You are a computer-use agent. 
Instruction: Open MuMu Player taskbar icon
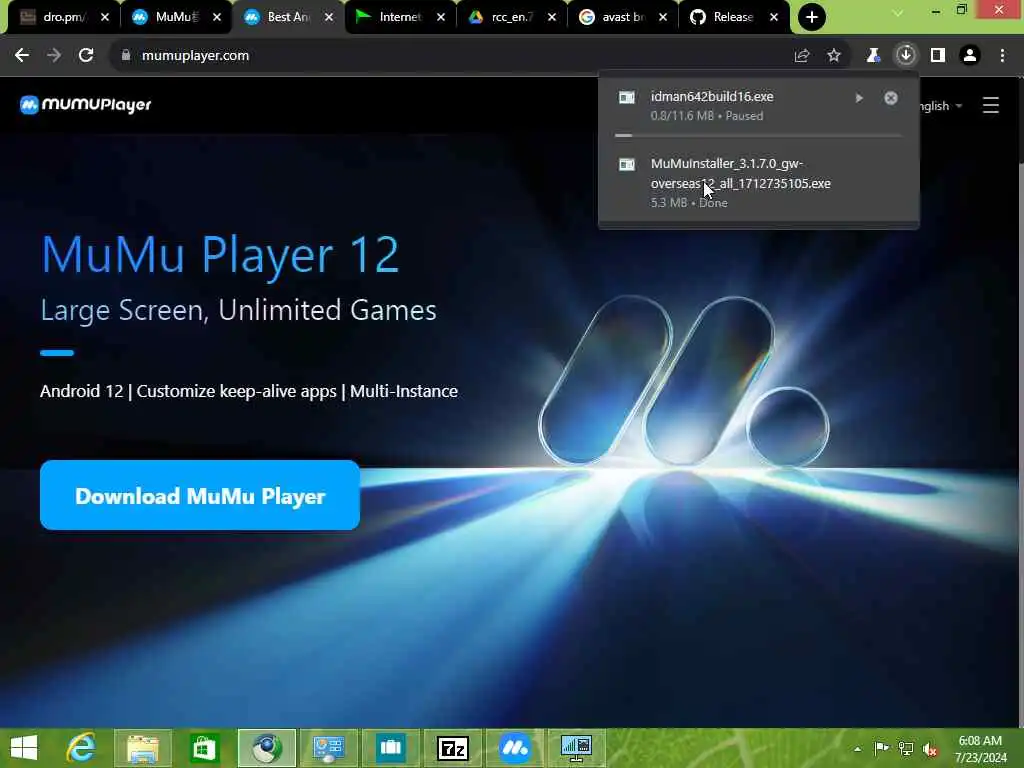click(515, 748)
